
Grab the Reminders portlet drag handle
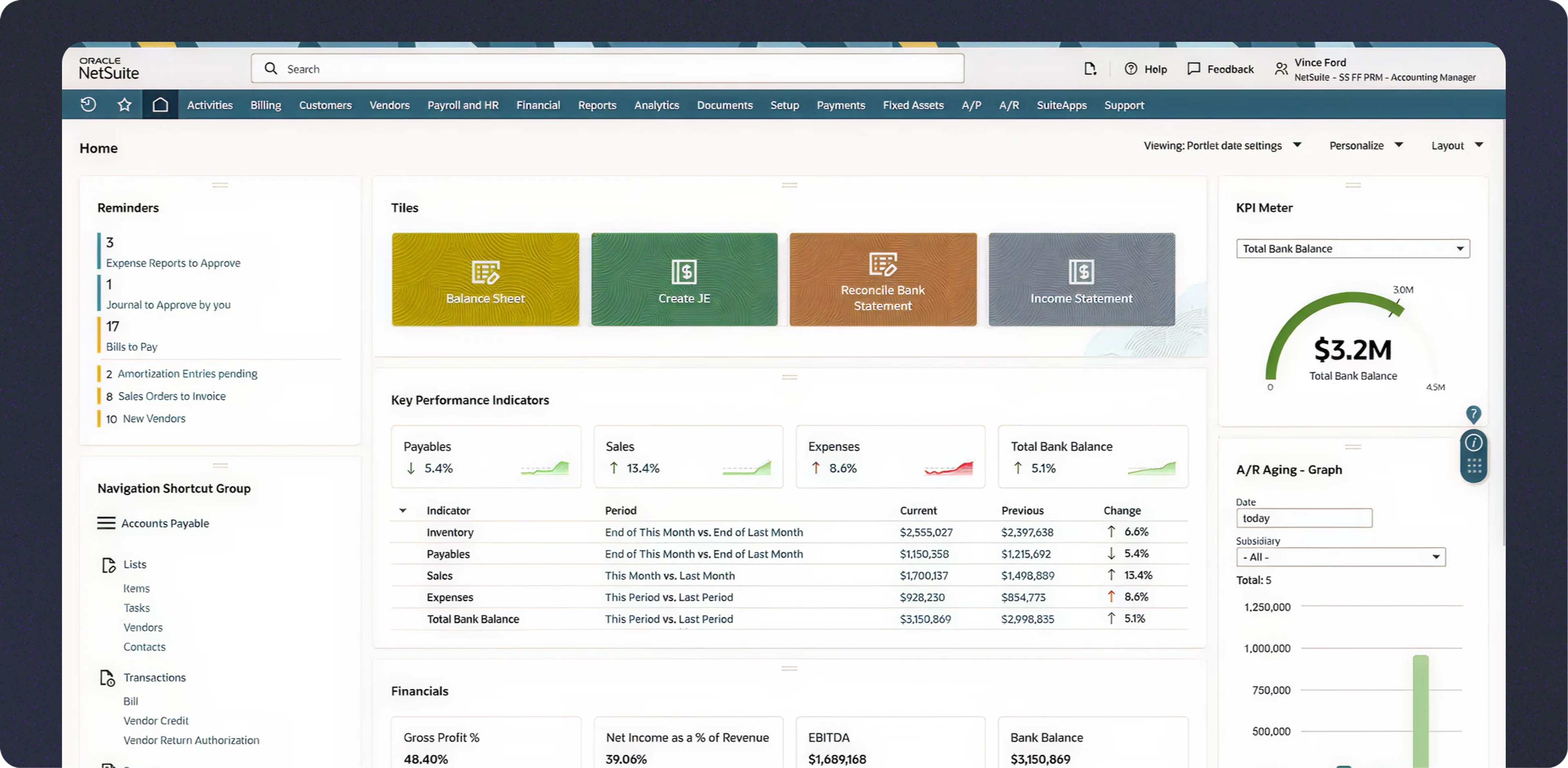click(x=220, y=185)
